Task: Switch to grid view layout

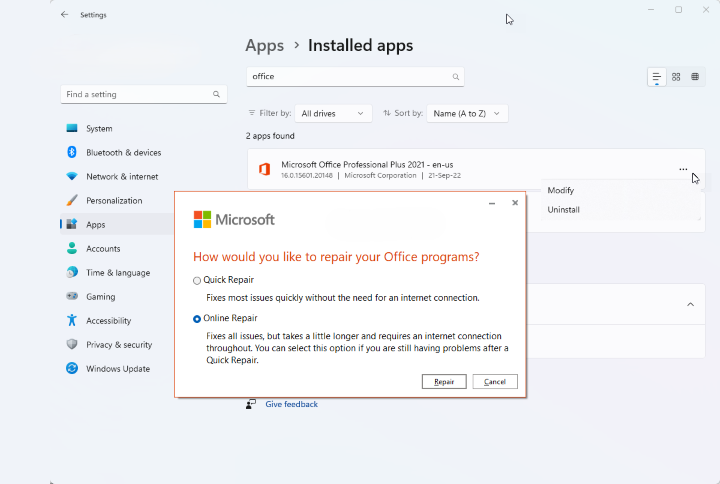Action: point(676,77)
